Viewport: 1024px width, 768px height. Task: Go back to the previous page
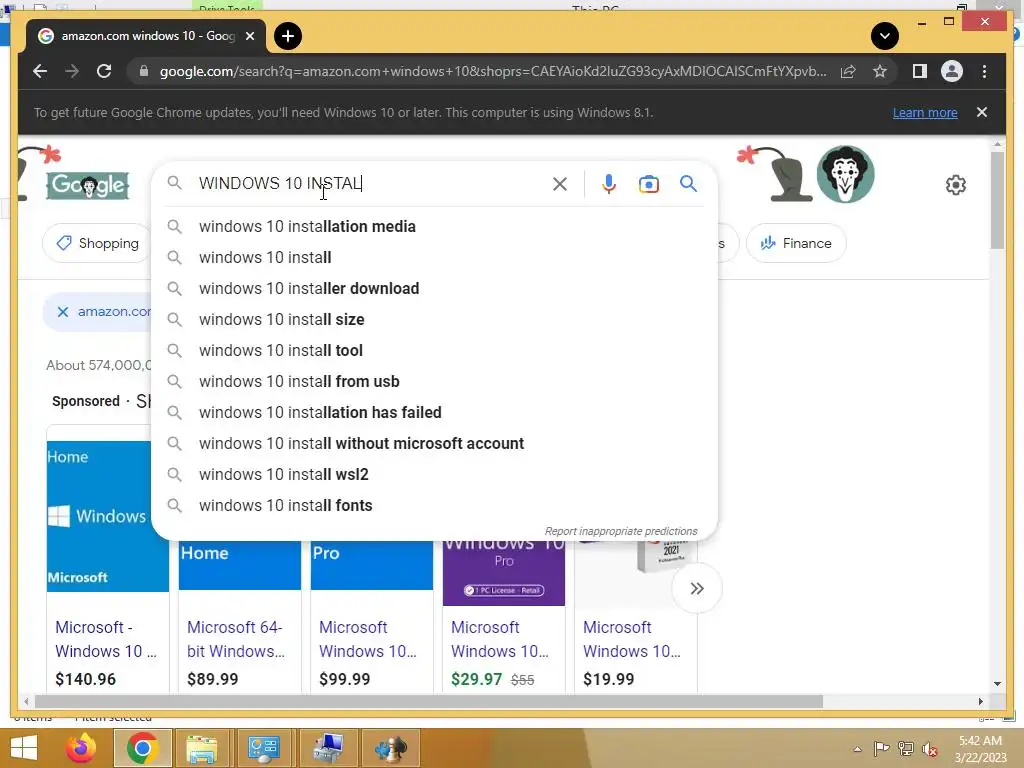point(40,71)
